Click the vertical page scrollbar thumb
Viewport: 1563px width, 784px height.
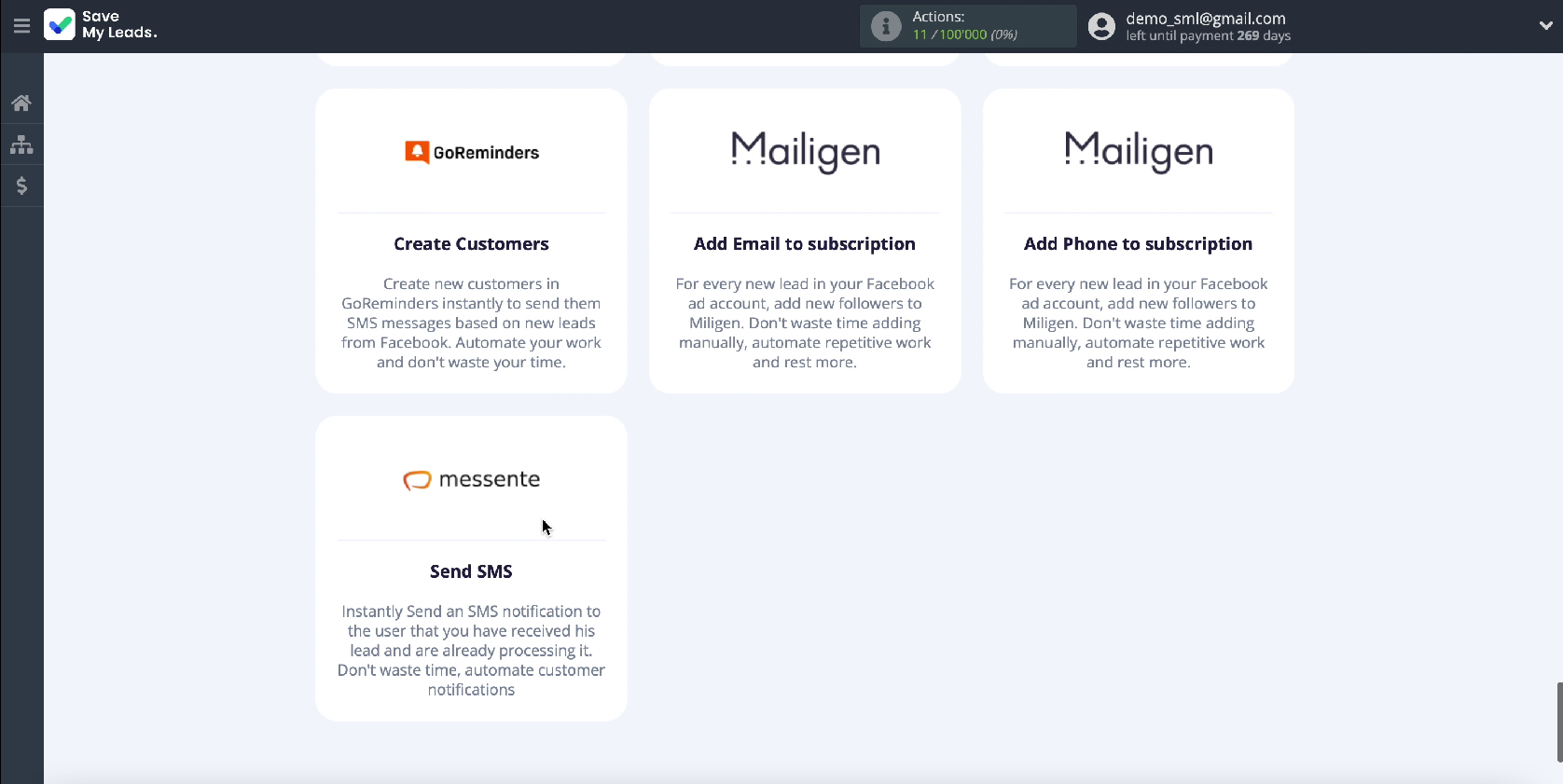pos(1559,722)
